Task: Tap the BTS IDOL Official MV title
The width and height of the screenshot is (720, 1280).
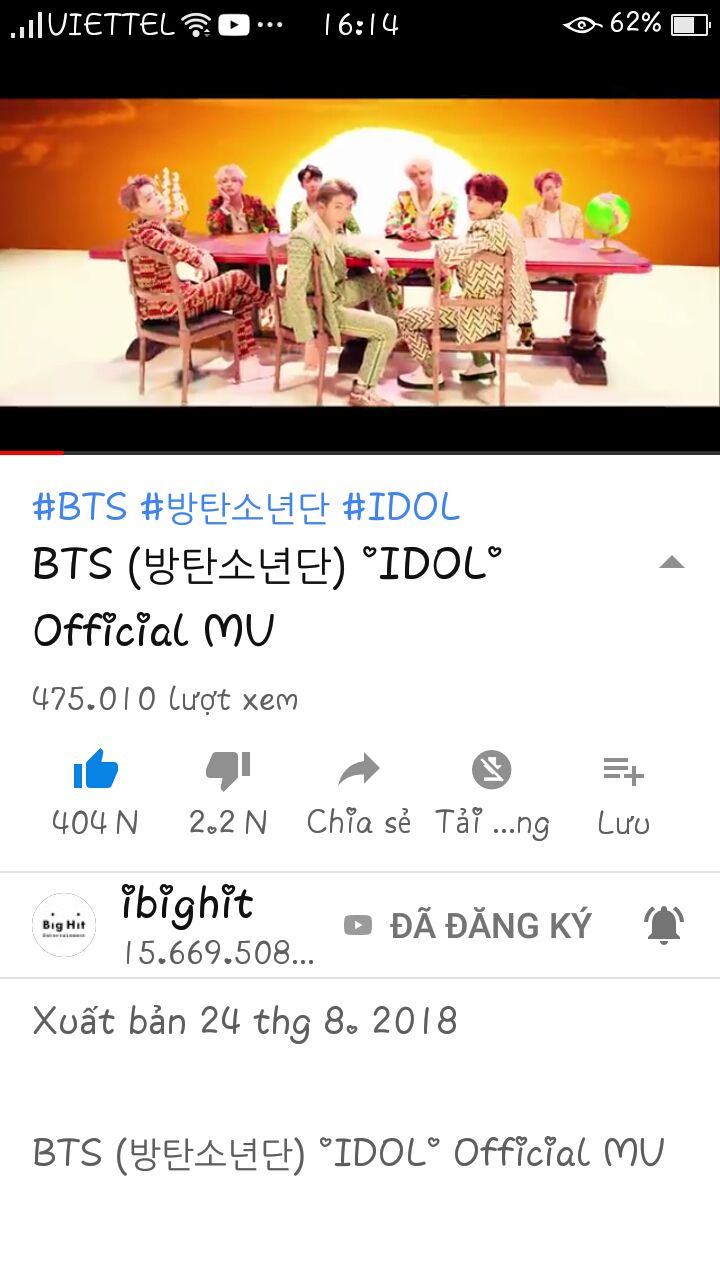Action: pos(267,598)
